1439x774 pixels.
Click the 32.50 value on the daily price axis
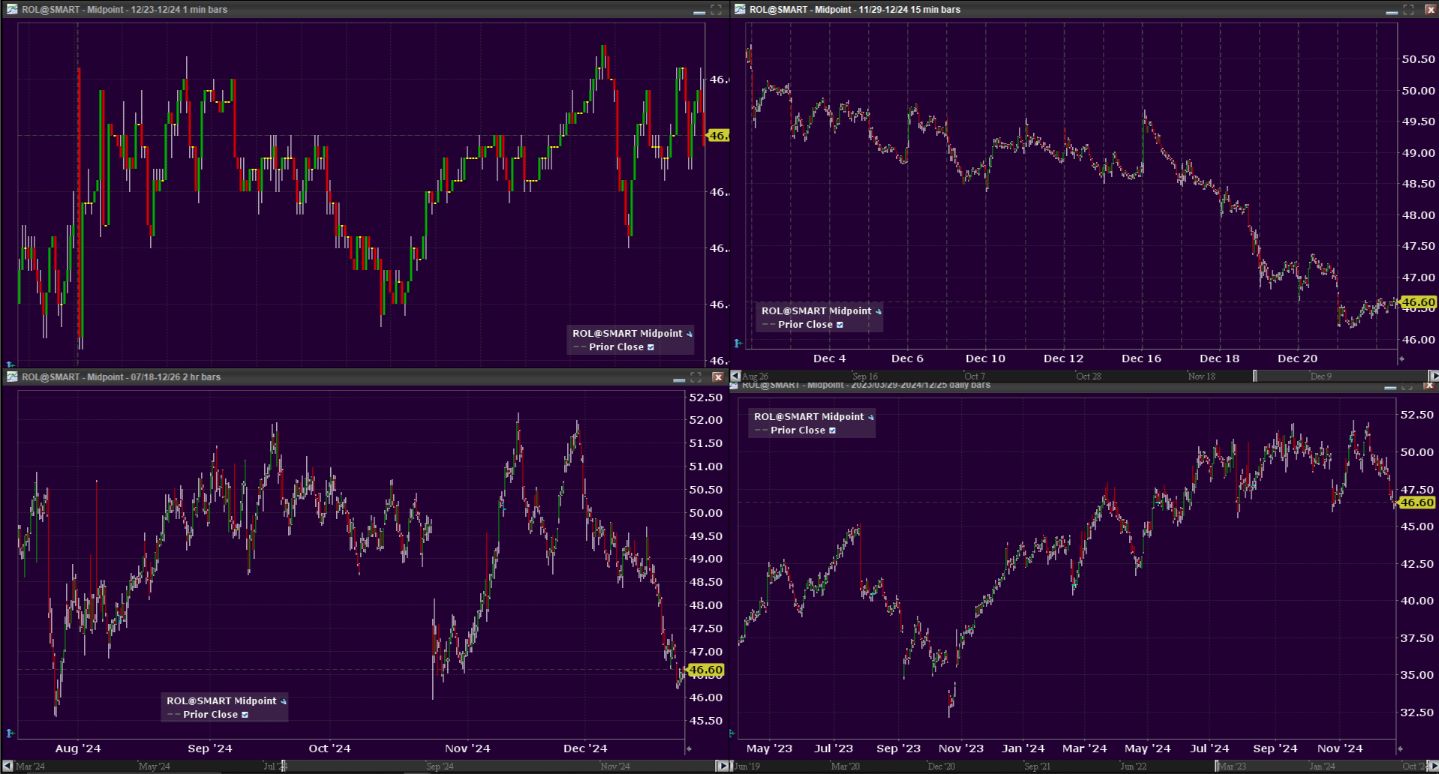coord(1419,712)
